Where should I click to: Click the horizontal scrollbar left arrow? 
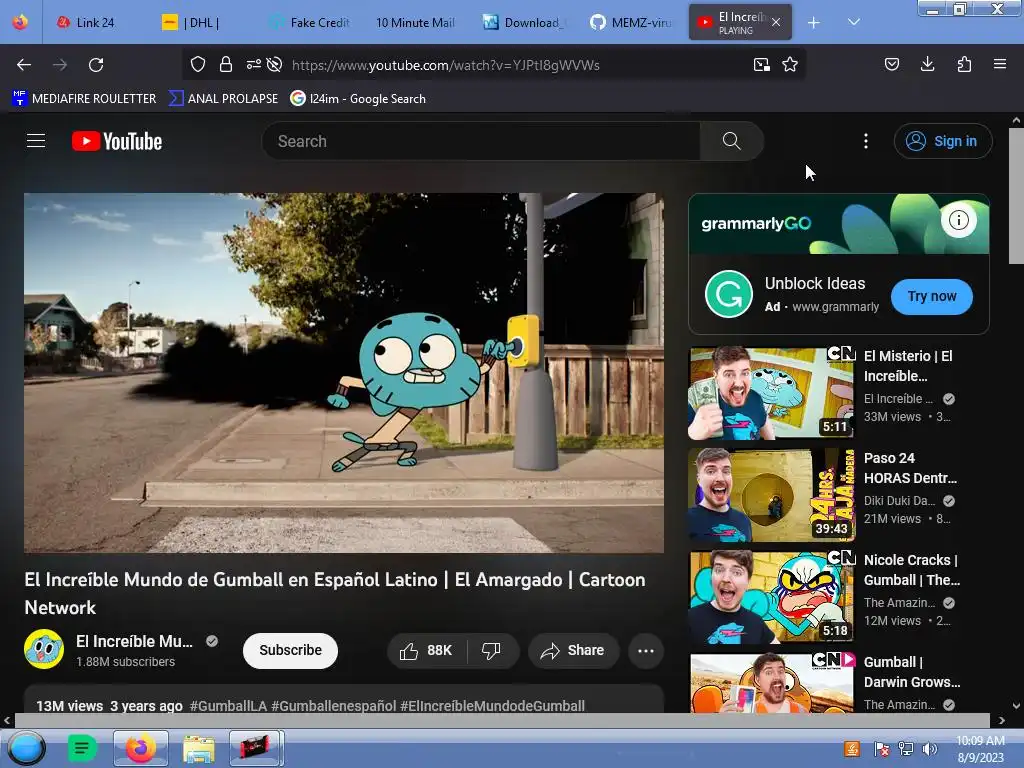click(x=7, y=720)
